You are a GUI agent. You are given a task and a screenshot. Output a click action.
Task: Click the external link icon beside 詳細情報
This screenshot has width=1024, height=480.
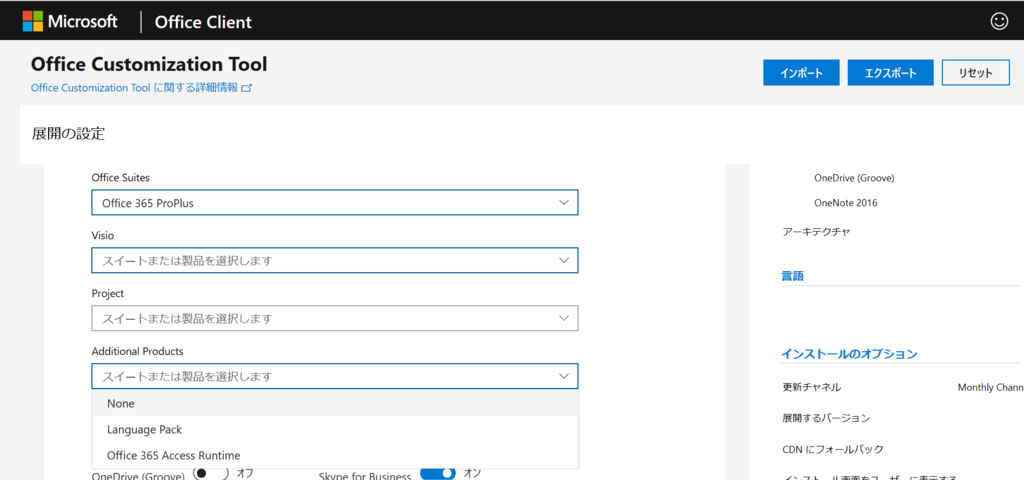coord(246,88)
